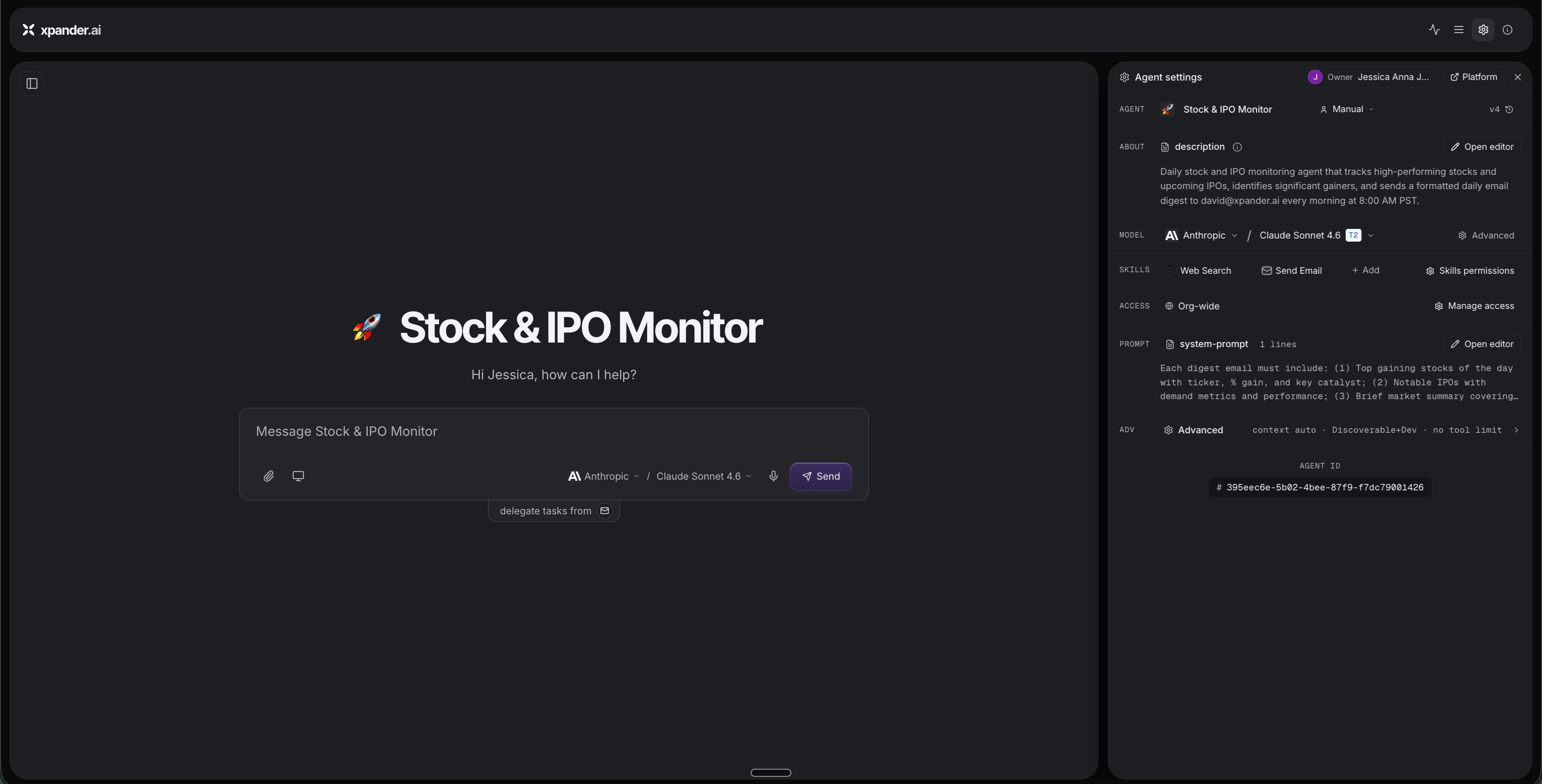Viewport: 1542px width, 784px height.
Task: Start voice input with the microphone icon
Action: tap(774, 477)
